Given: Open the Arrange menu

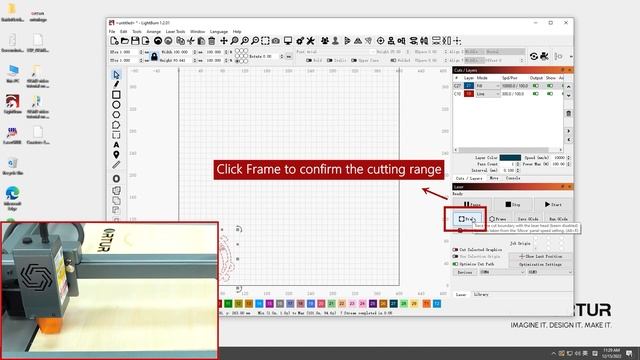Looking at the screenshot, I should [x=153, y=31].
